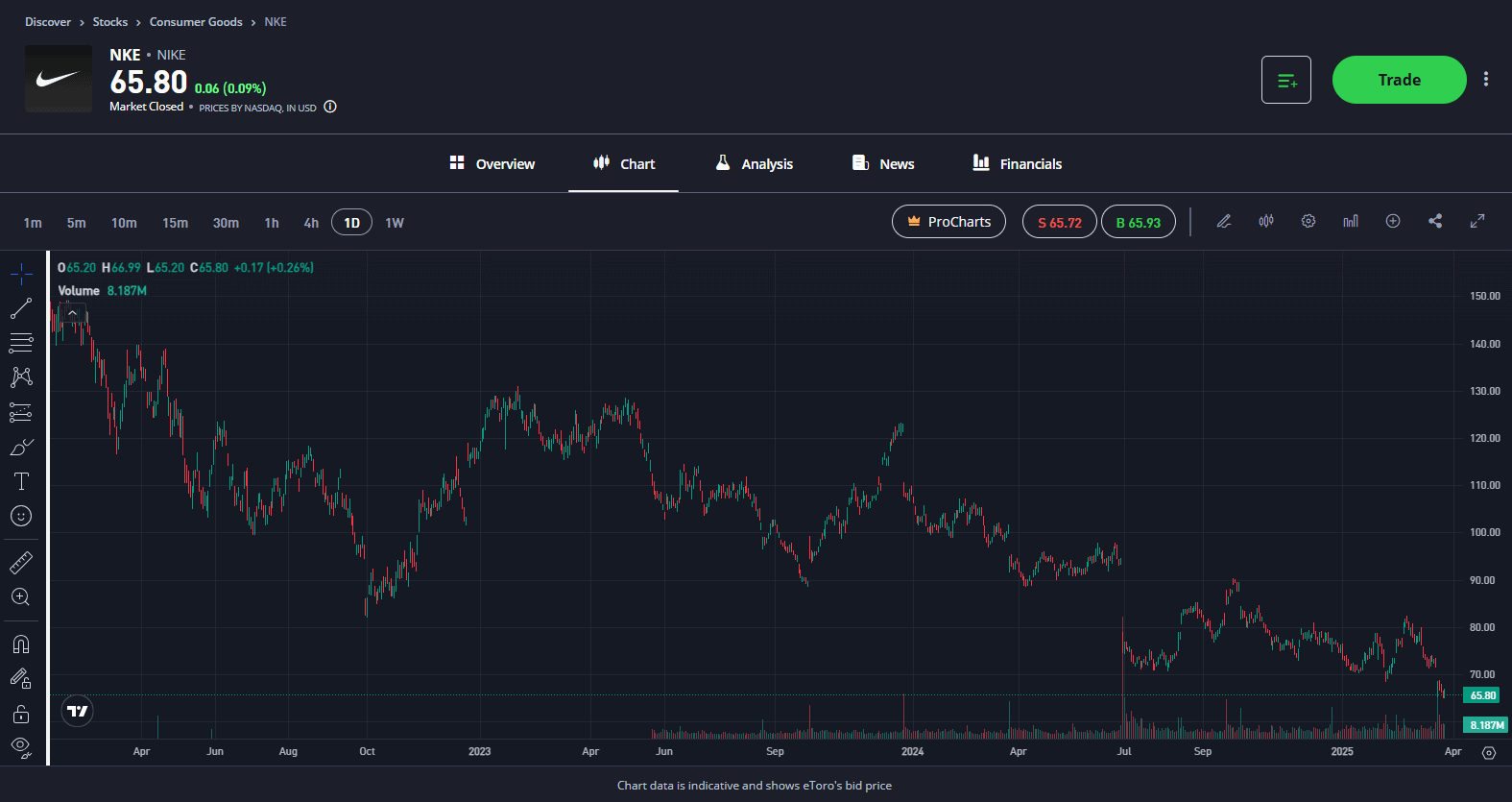Select the 4h timeframe
Image resolution: width=1512 pixels, height=802 pixels.
point(311,223)
